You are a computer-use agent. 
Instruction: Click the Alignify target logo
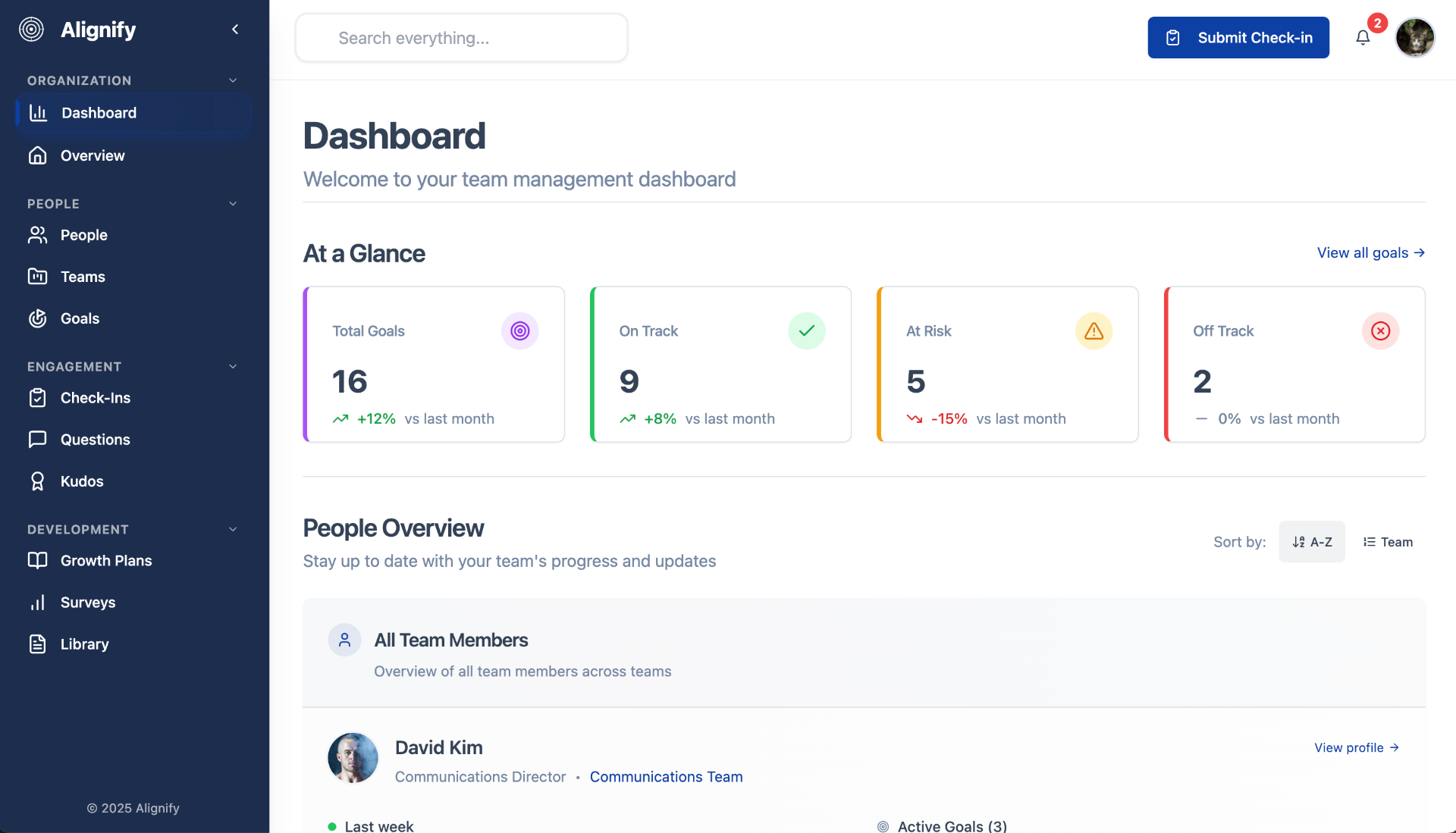31,29
